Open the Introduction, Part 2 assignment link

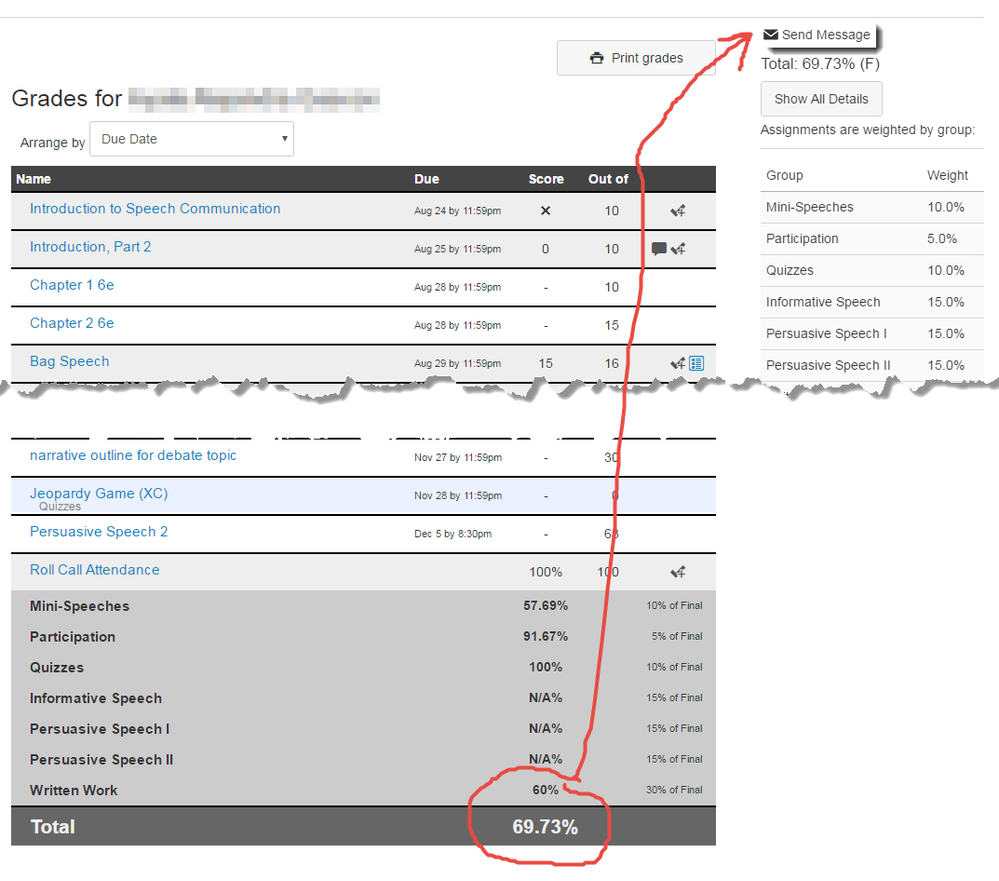click(x=90, y=247)
